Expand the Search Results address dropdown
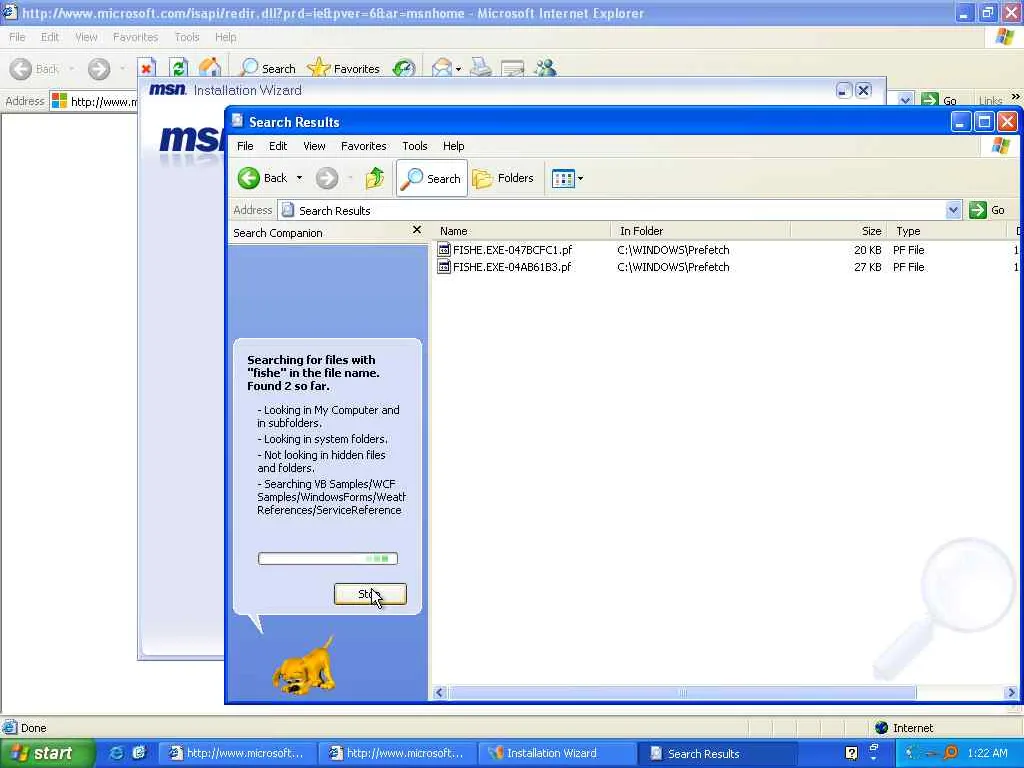 [953, 210]
